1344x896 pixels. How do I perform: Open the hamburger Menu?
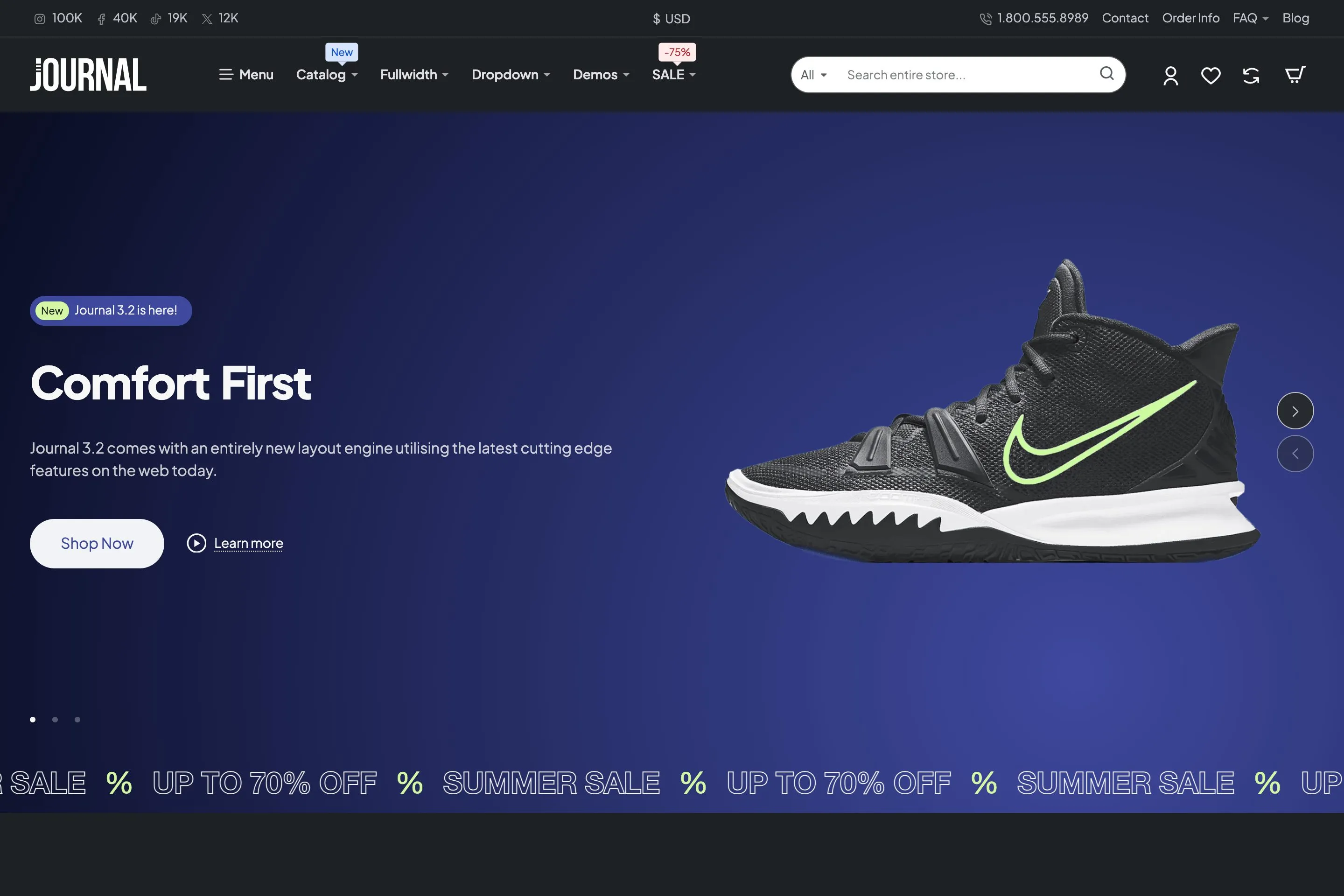coord(246,75)
